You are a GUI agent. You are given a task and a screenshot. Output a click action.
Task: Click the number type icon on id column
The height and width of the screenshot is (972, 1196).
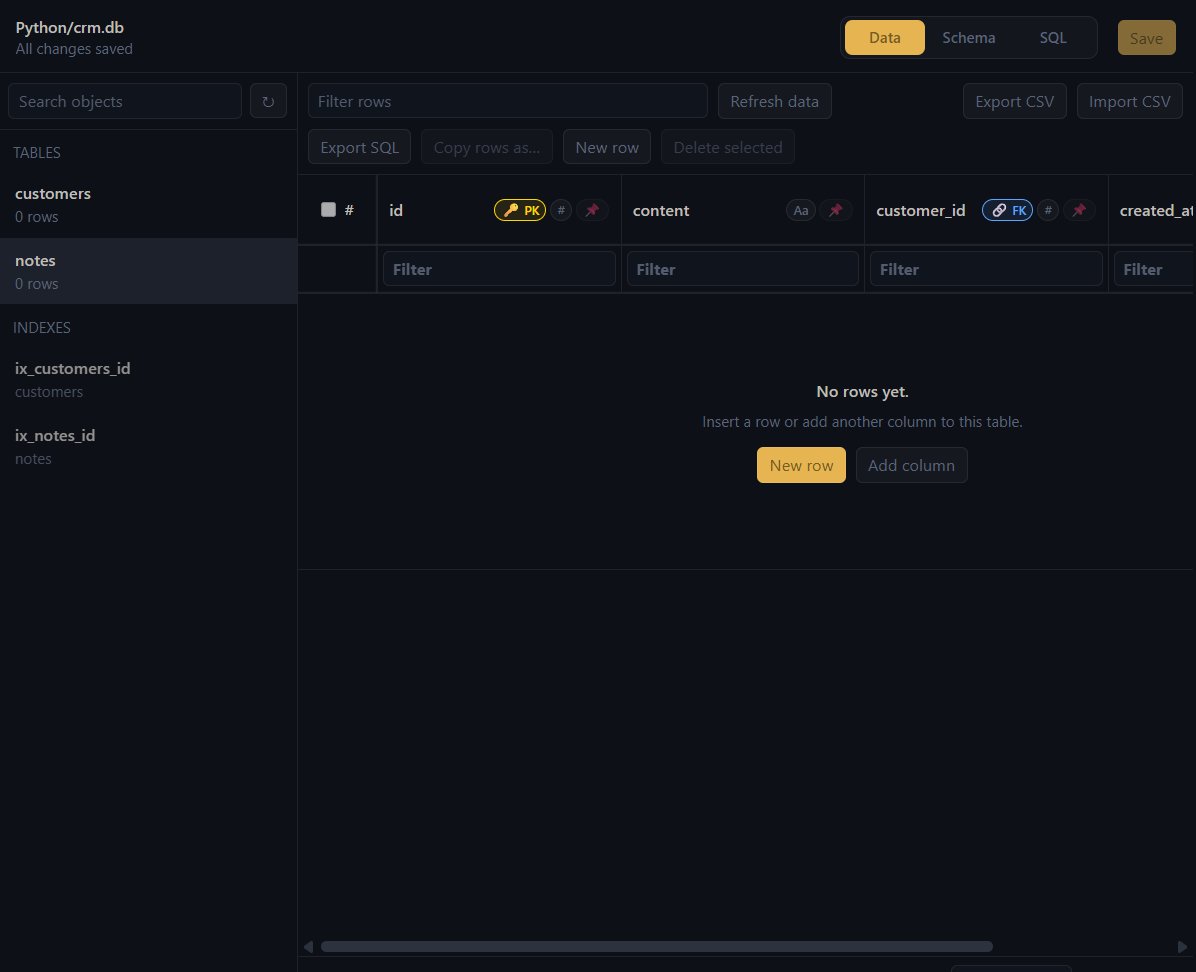tap(561, 210)
